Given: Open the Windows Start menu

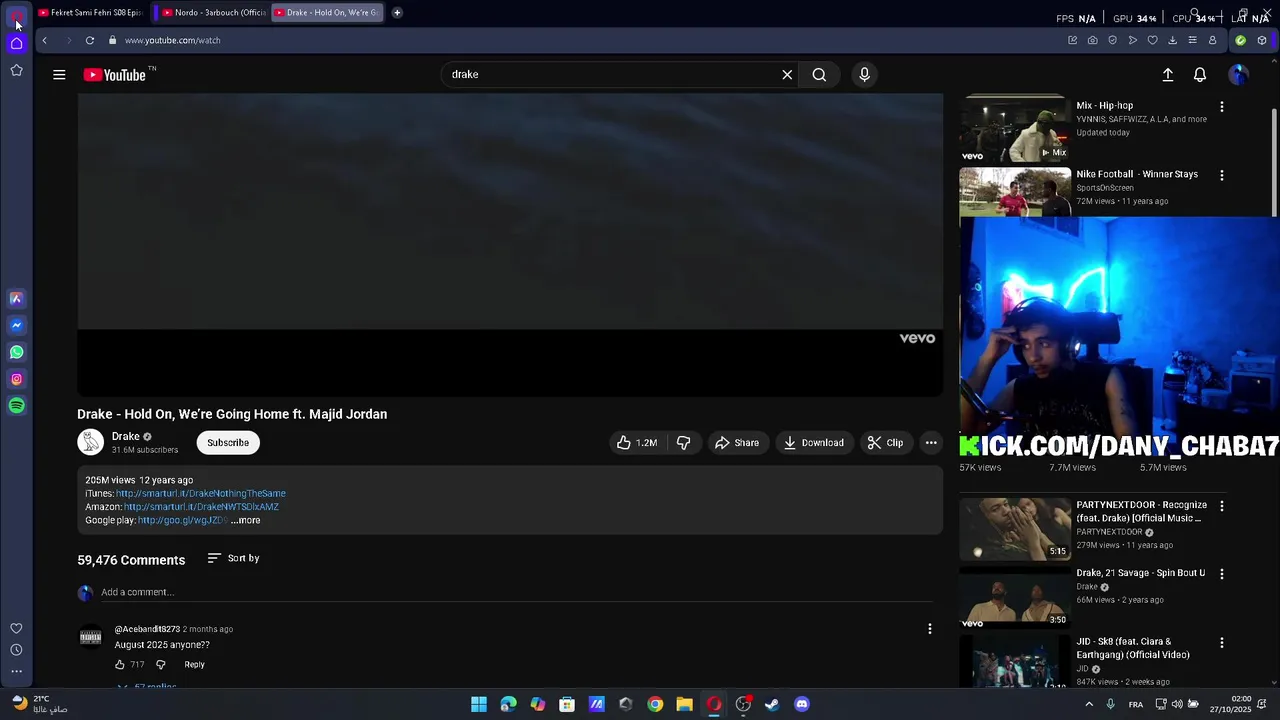Looking at the screenshot, I should 479,705.
